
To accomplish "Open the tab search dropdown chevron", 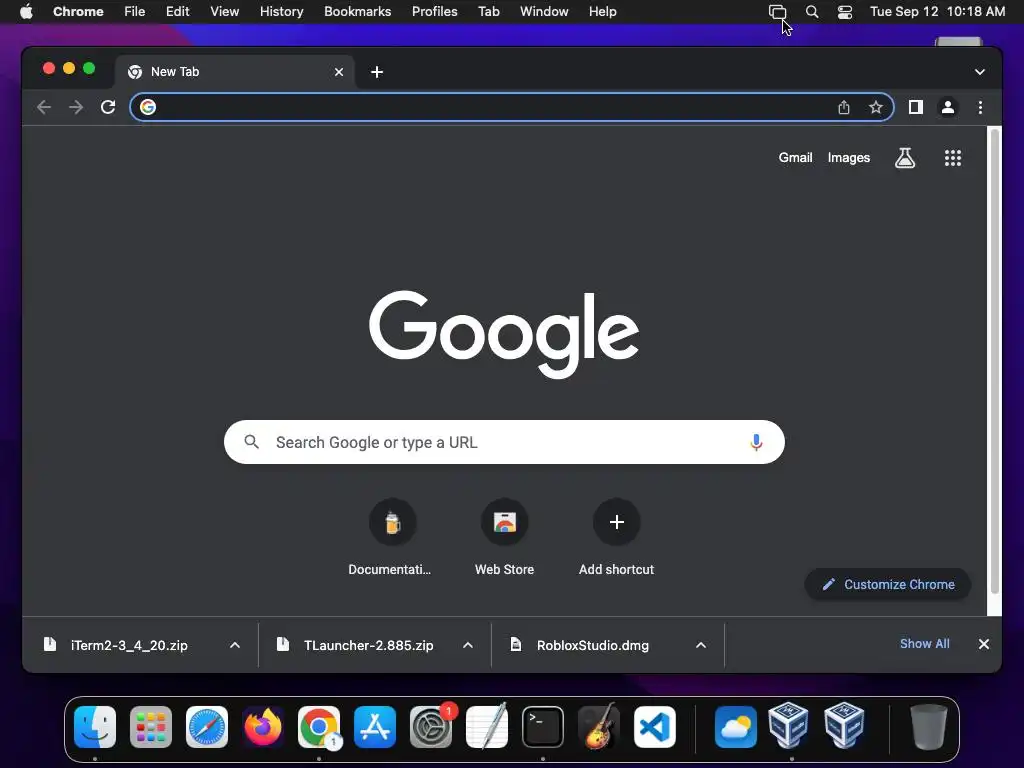I will click(980, 72).
